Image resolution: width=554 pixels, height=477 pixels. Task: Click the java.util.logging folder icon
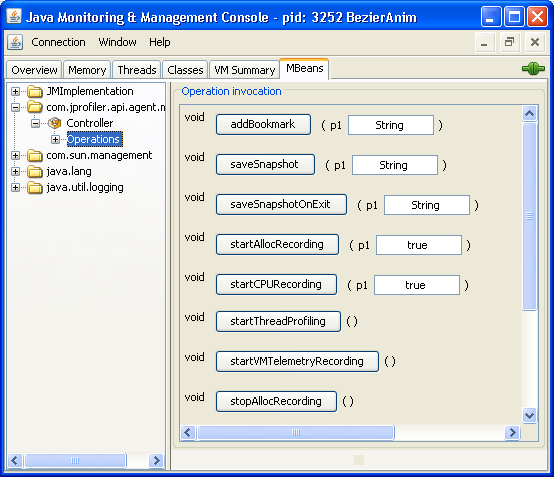[x=35, y=187]
